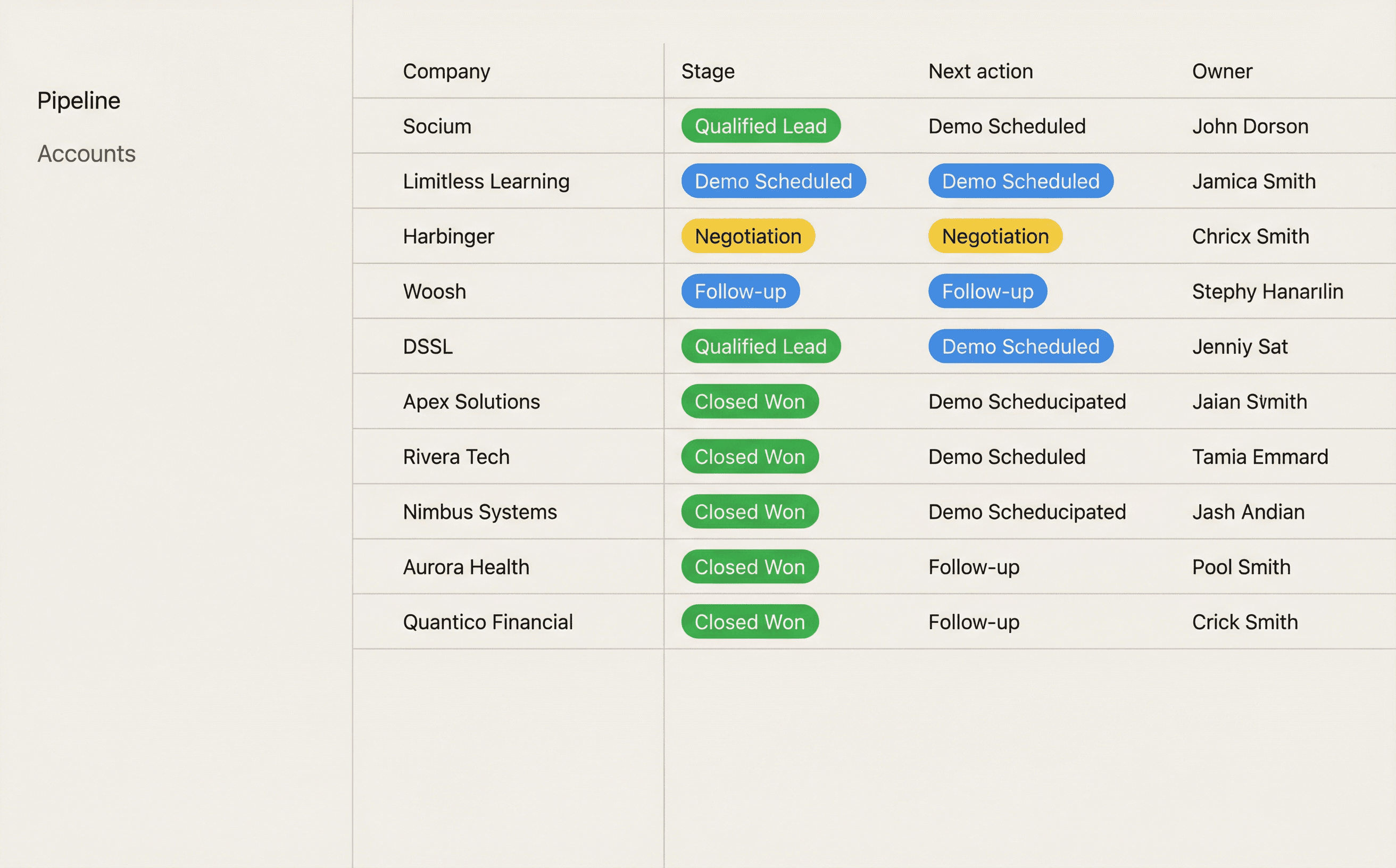
Task: Open the DSSL company entry
Action: point(427,346)
